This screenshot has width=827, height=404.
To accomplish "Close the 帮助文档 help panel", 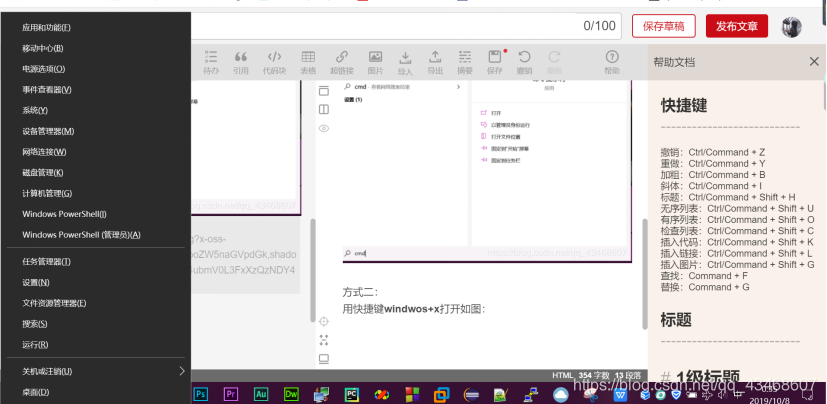I will (x=814, y=62).
